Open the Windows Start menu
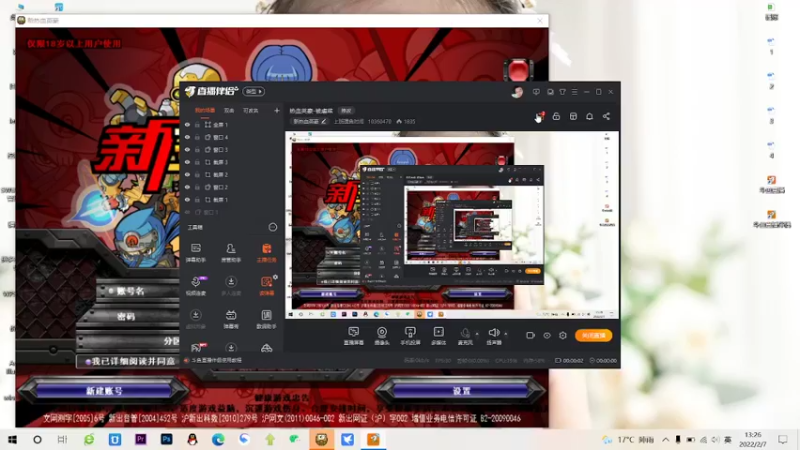The width and height of the screenshot is (800, 450). pos(12,439)
